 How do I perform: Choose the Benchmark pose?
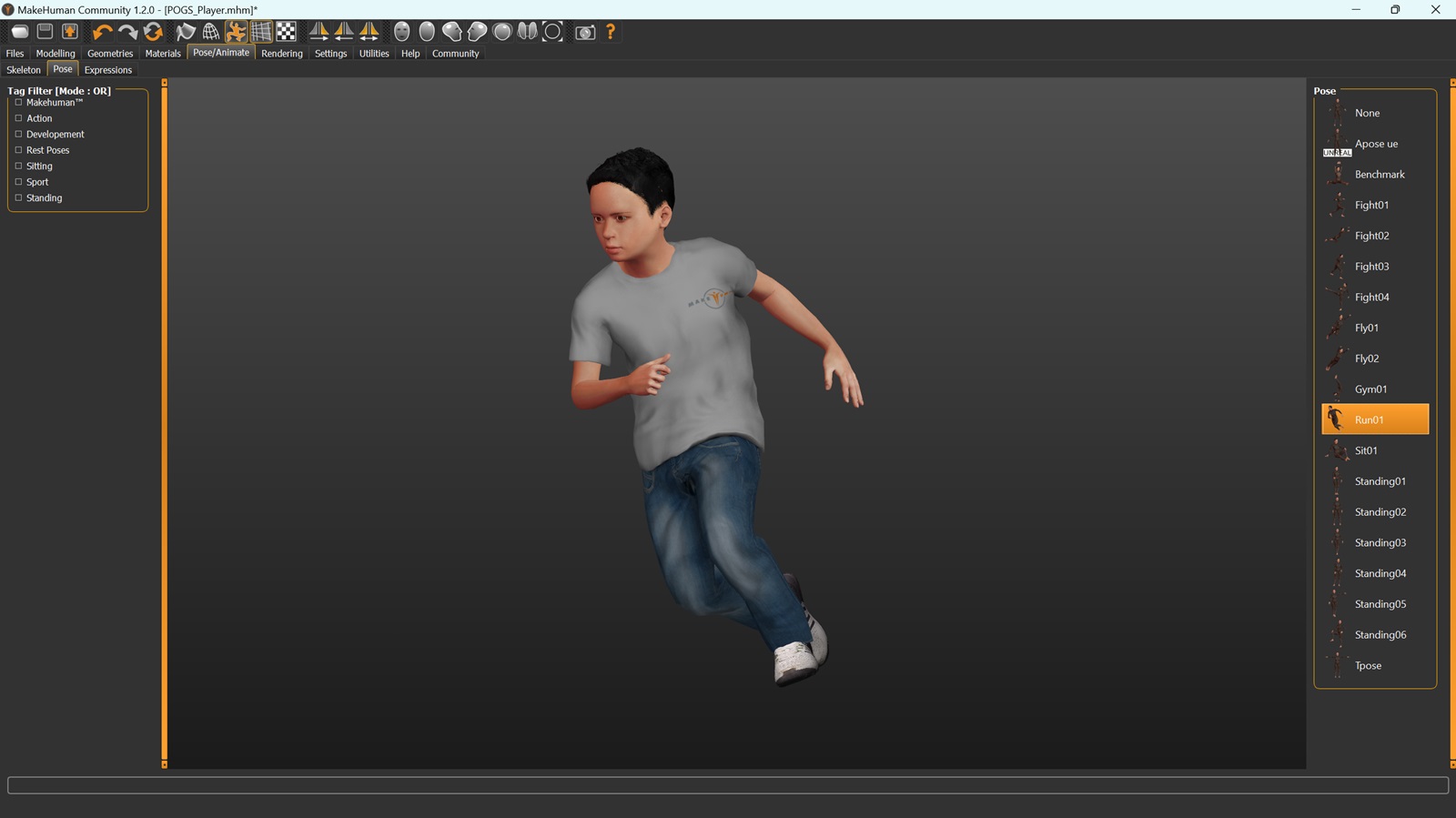point(1375,175)
